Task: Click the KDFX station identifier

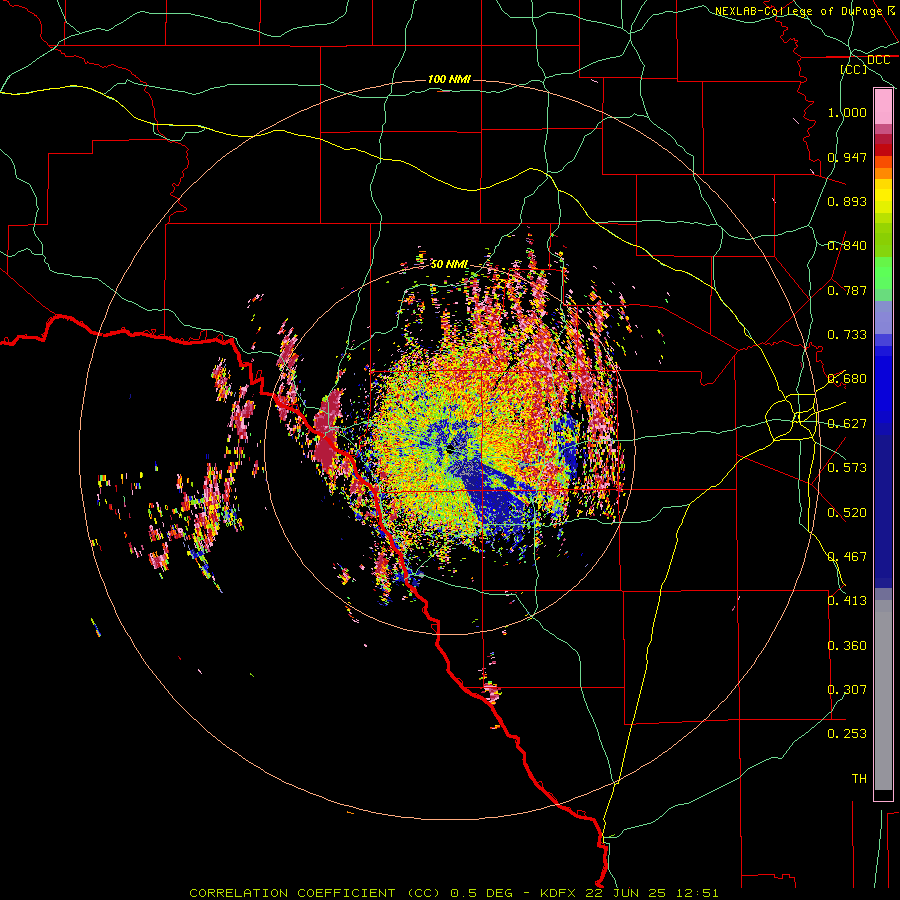Action: tap(560, 893)
